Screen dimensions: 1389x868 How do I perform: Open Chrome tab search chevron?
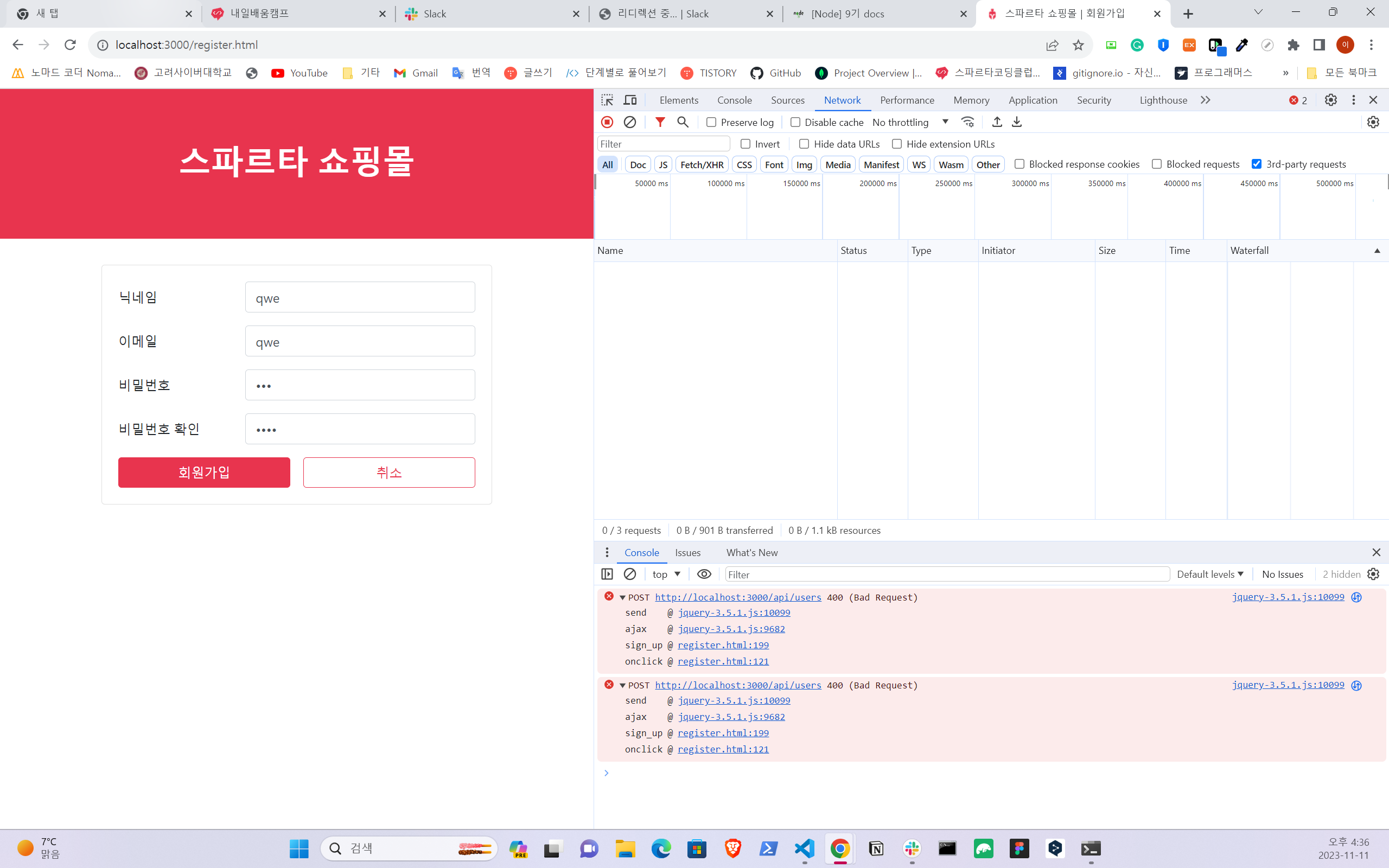pos(1258,12)
